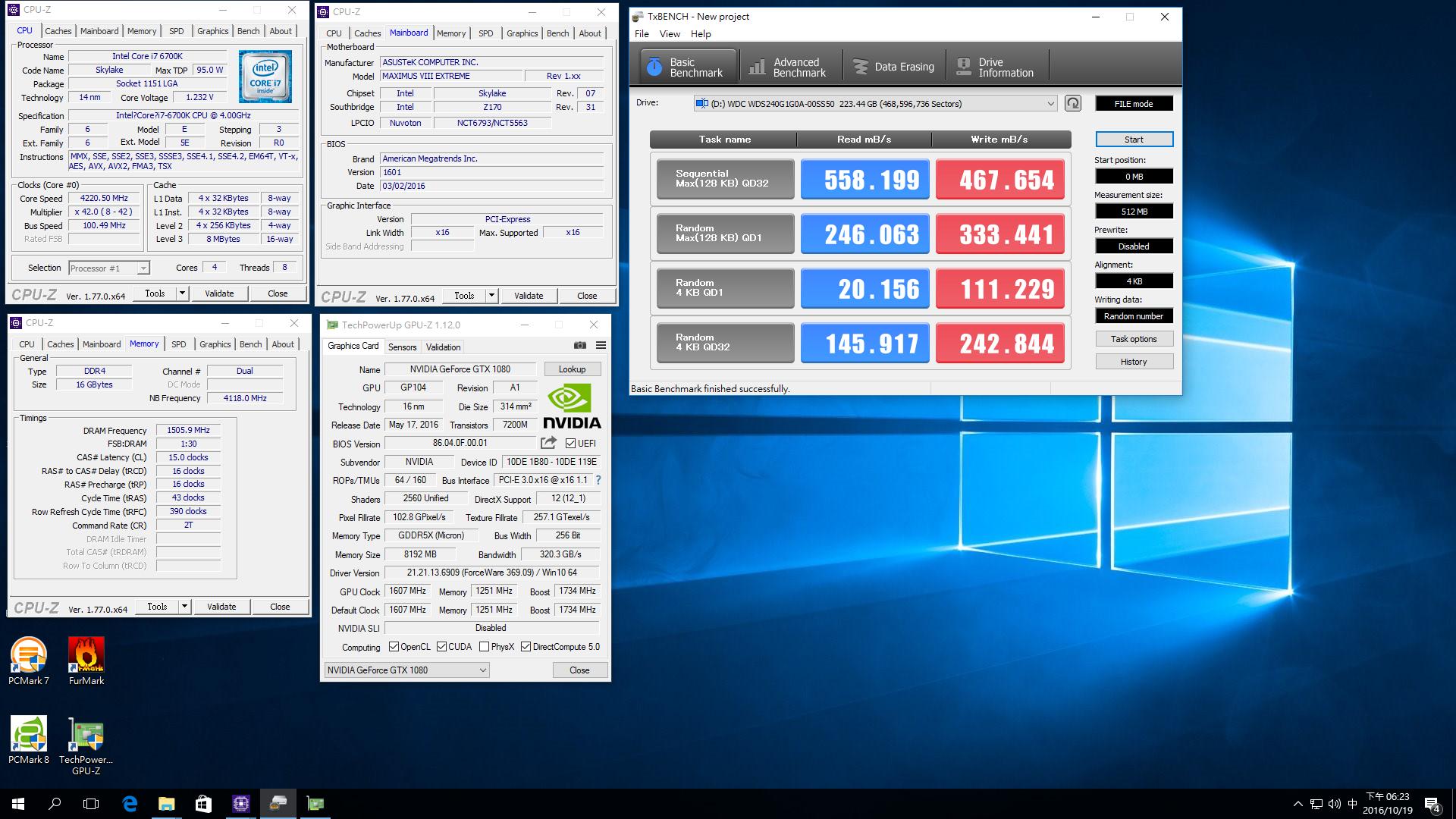Expand the TxBENCH drive selection dropdown
This screenshot has height=819, width=1456.
1050,104
